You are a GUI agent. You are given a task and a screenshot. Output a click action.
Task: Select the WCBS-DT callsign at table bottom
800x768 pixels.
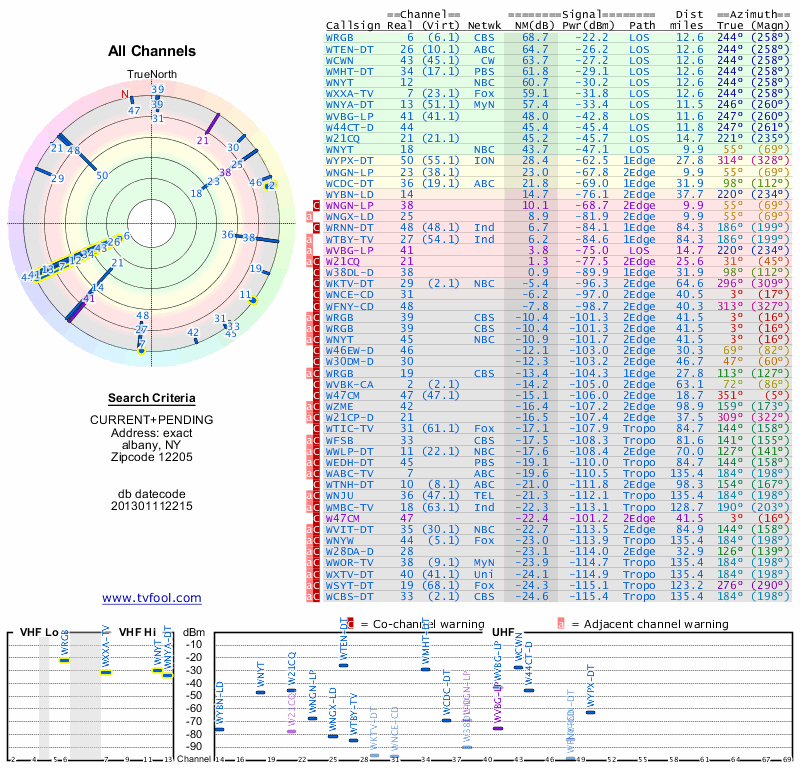coord(351,597)
